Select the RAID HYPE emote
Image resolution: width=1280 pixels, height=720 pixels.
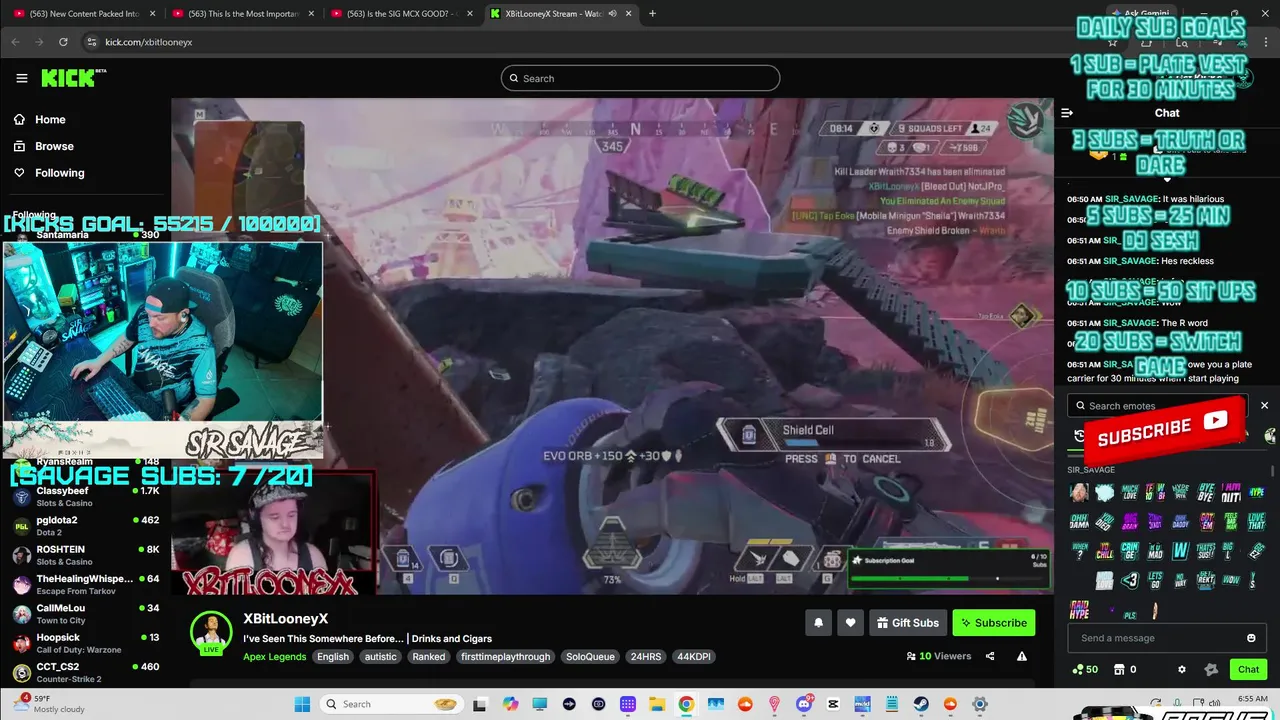coord(1080,610)
